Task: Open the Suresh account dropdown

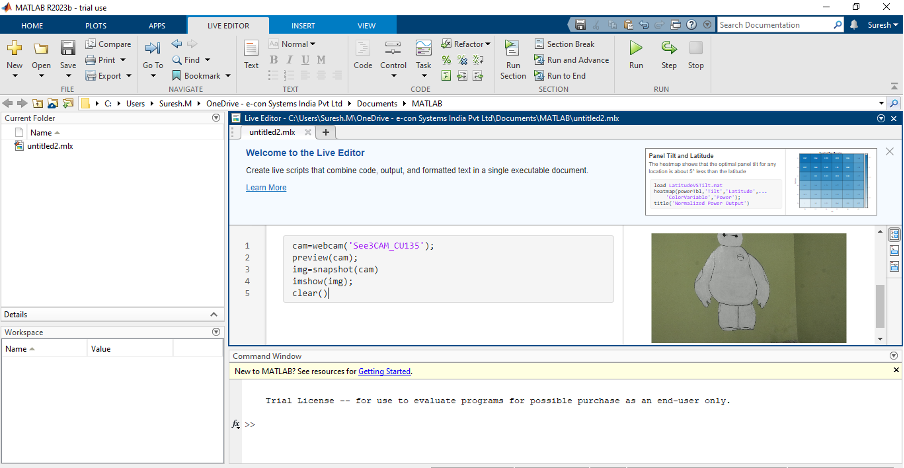Action: point(883,25)
